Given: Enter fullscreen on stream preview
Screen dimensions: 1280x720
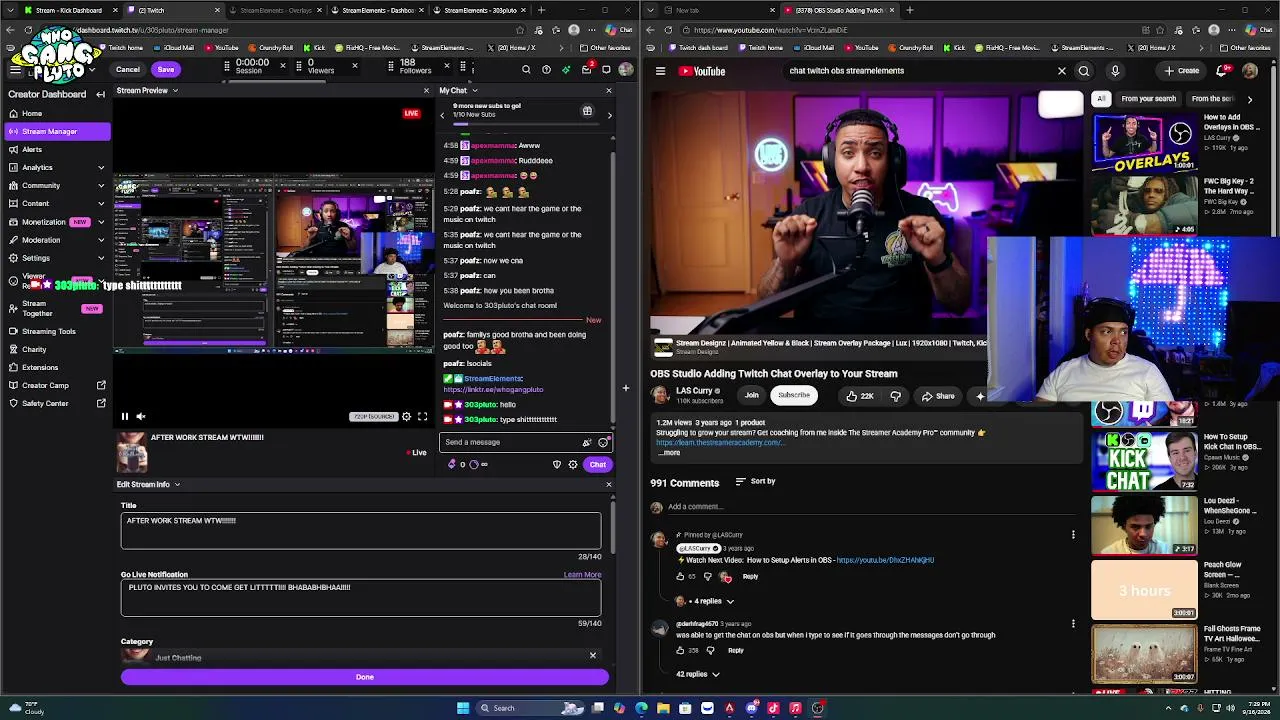Looking at the screenshot, I should tap(422, 416).
